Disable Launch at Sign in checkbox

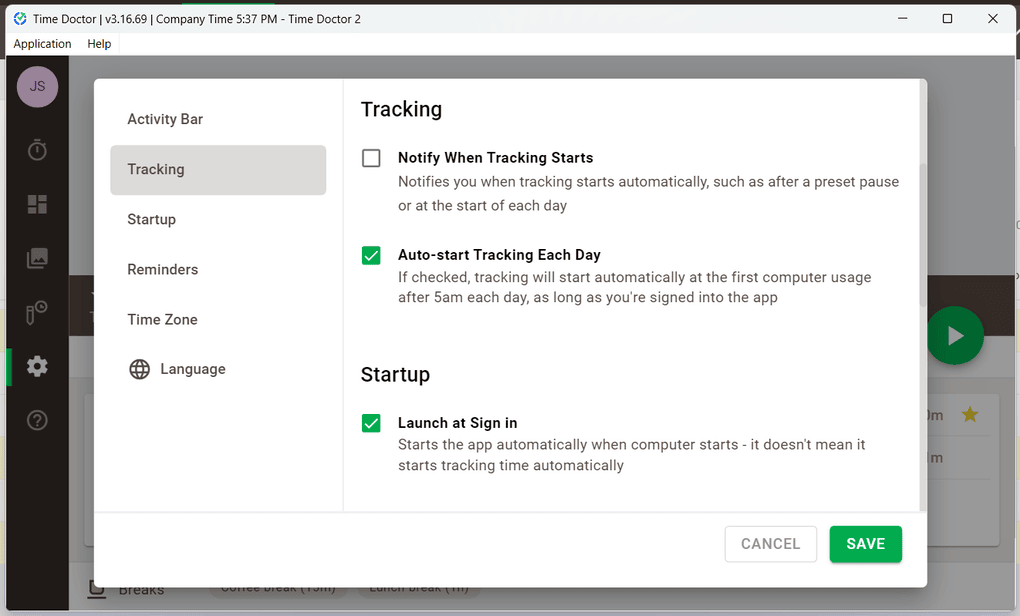click(x=371, y=423)
